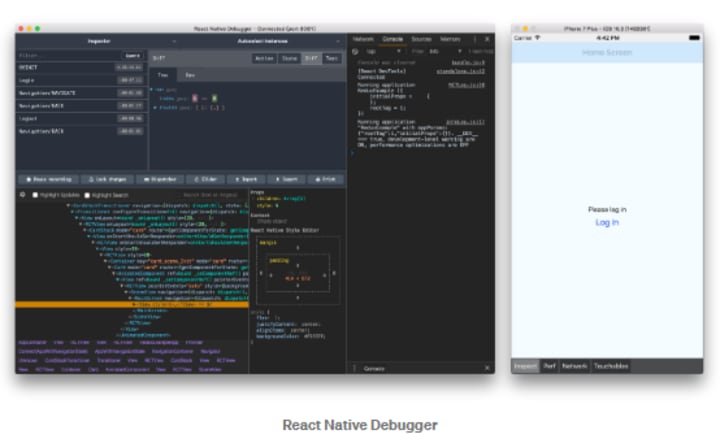This screenshot has width=720, height=443.
Task: Select the Raw view sub-tab
Action: pos(190,75)
